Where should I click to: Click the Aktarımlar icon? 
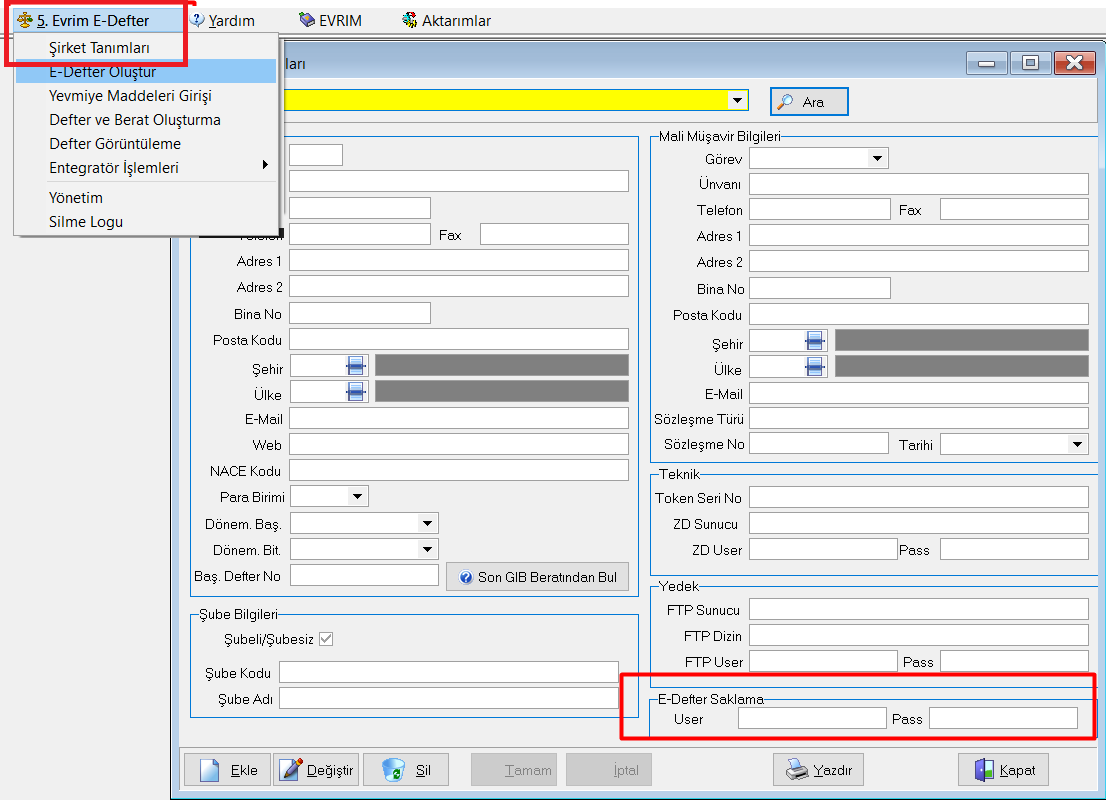[409, 20]
